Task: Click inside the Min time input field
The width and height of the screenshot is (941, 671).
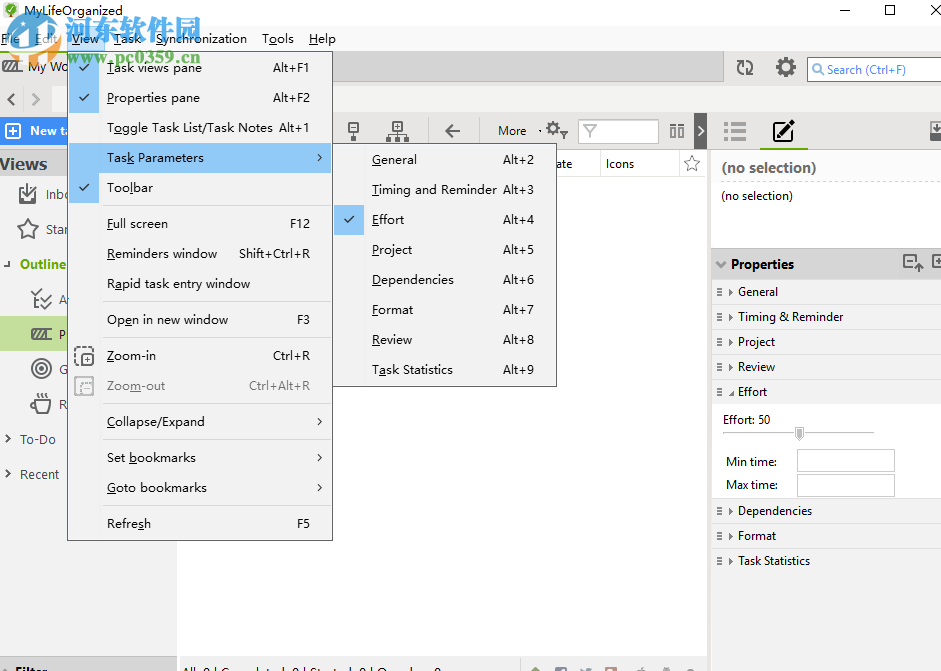Action: [845, 460]
